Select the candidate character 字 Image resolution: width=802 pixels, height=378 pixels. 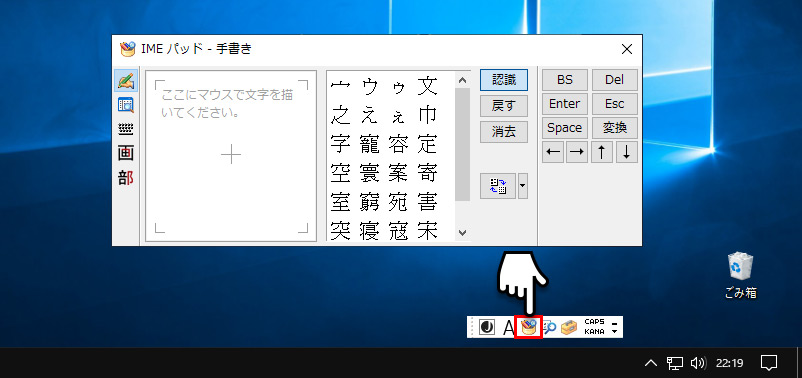point(340,144)
